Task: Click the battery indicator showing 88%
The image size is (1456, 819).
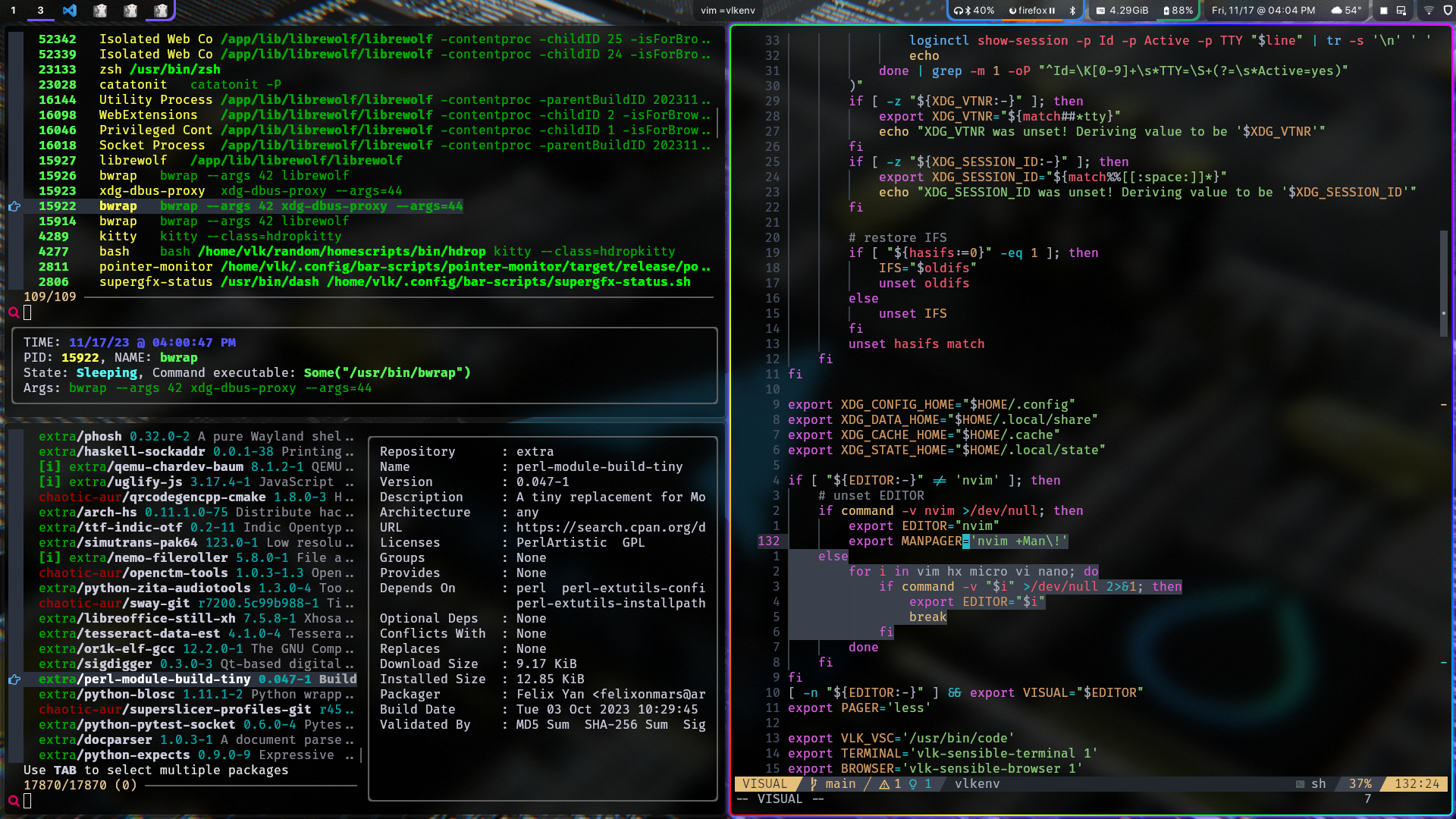Action: coord(1178,11)
